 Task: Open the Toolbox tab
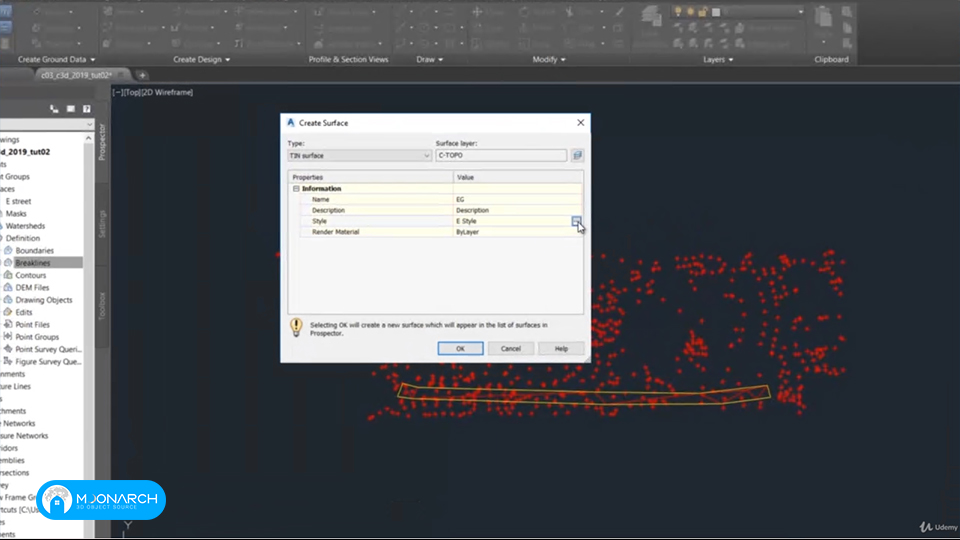[102, 306]
